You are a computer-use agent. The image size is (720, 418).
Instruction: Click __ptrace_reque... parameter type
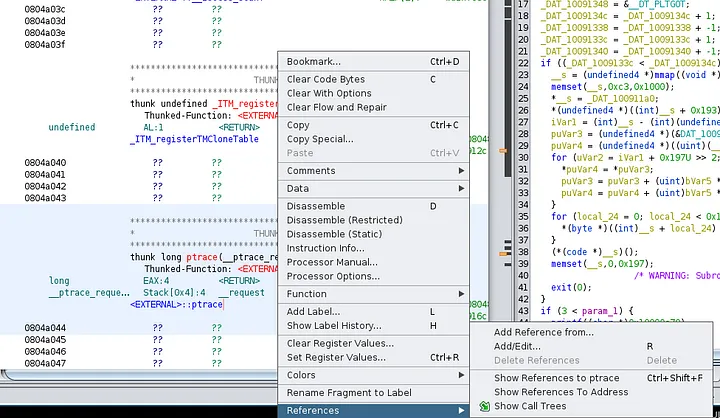tap(89, 293)
